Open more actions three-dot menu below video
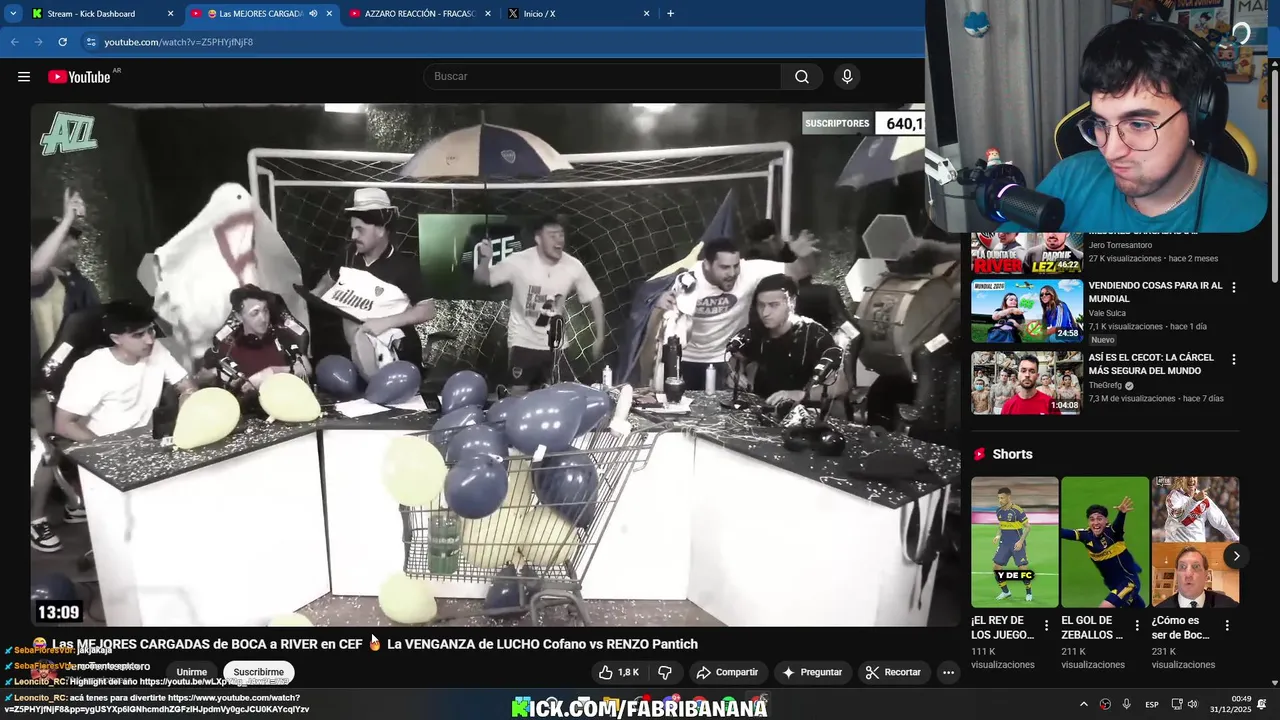Image resolution: width=1280 pixels, height=720 pixels. (x=948, y=672)
